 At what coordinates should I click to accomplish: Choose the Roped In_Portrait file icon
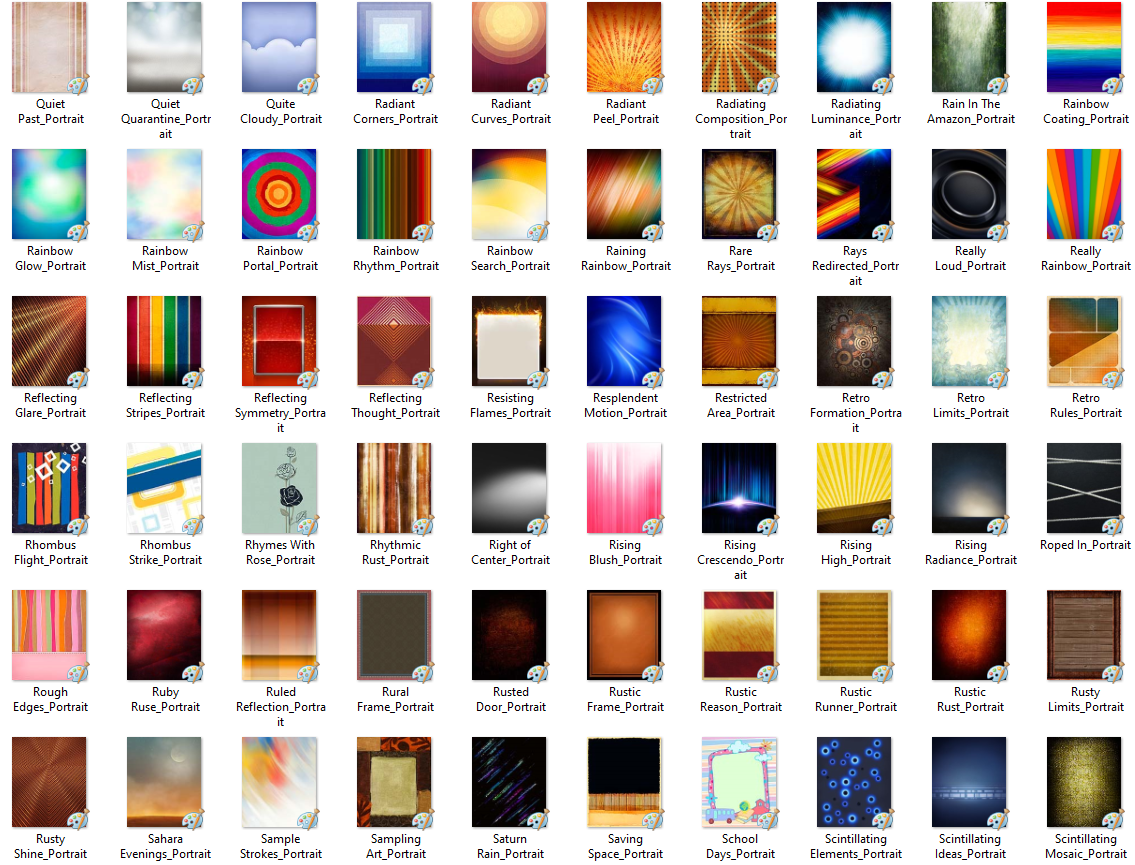coord(1085,488)
